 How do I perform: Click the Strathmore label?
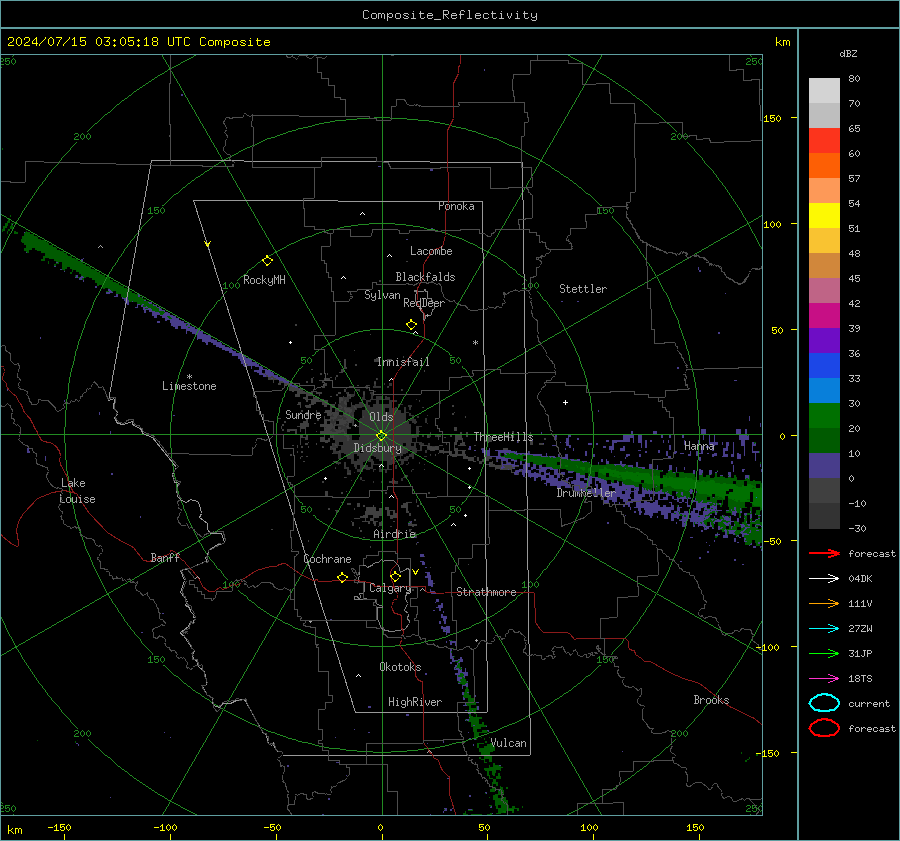pos(486,592)
